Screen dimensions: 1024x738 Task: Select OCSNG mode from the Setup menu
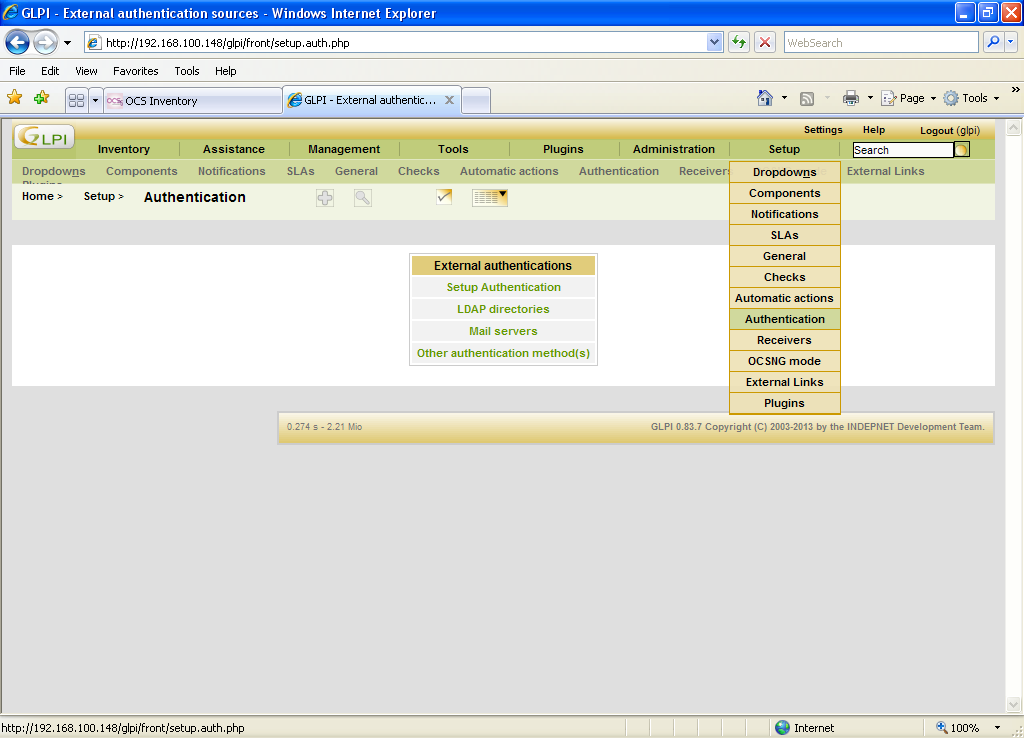pyautogui.click(x=784, y=361)
